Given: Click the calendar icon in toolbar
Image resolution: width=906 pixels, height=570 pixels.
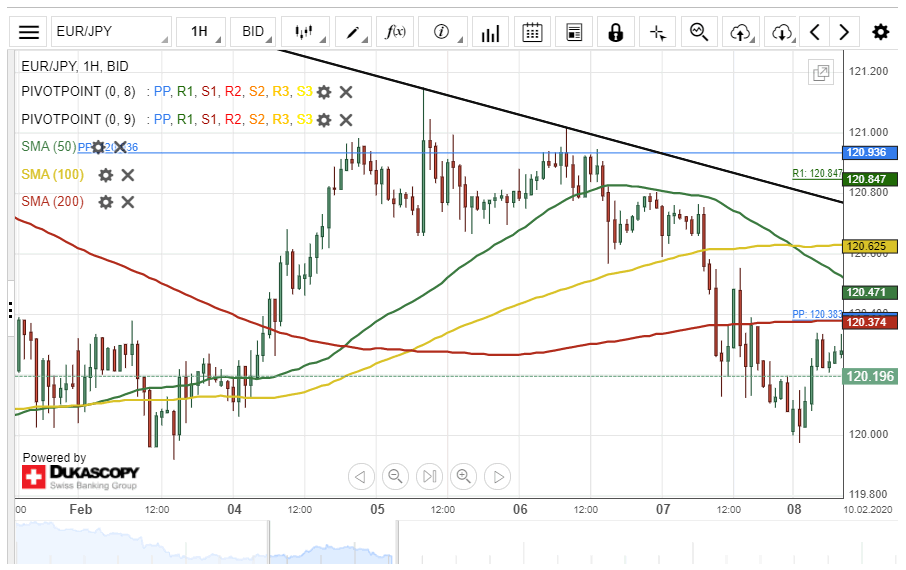Looking at the screenshot, I should (532, 32).
